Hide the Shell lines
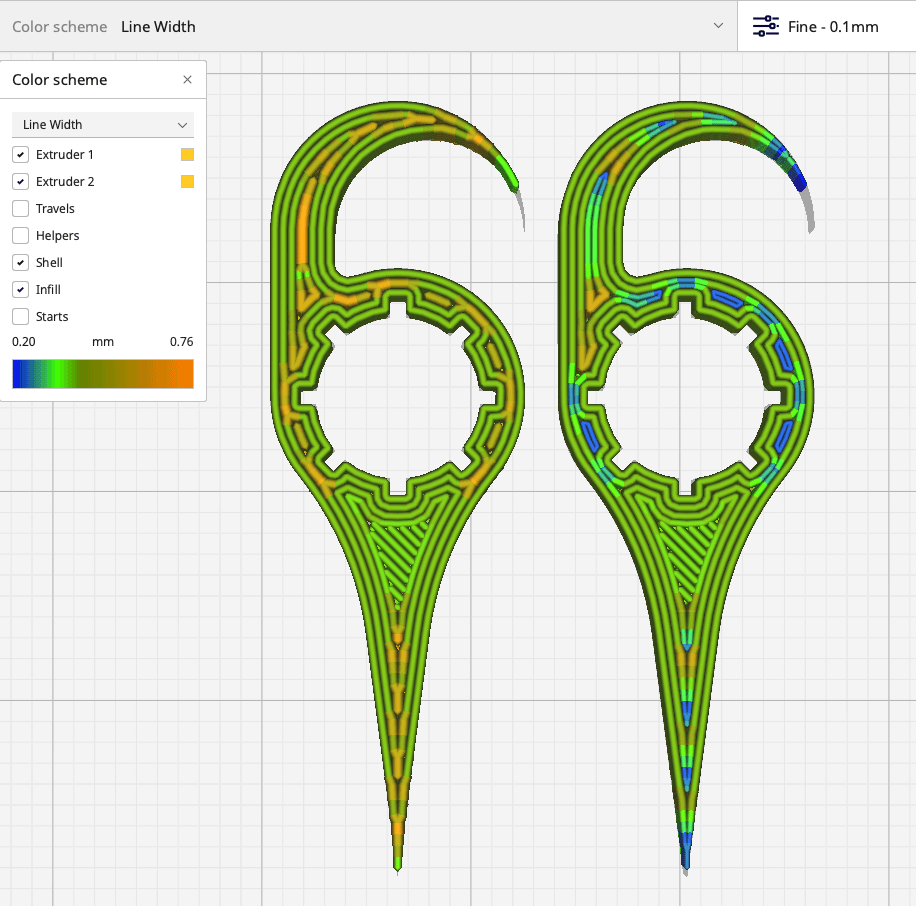This screenshot has width=916, height=906. tap(20, 263)
